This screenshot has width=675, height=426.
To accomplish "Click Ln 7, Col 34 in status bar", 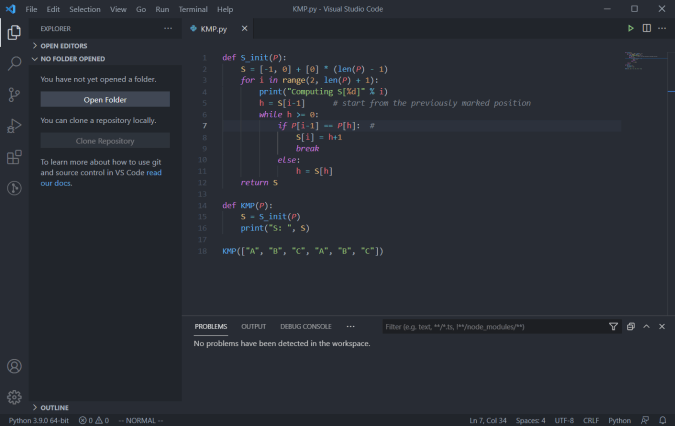I will click(x=488, y=420).
